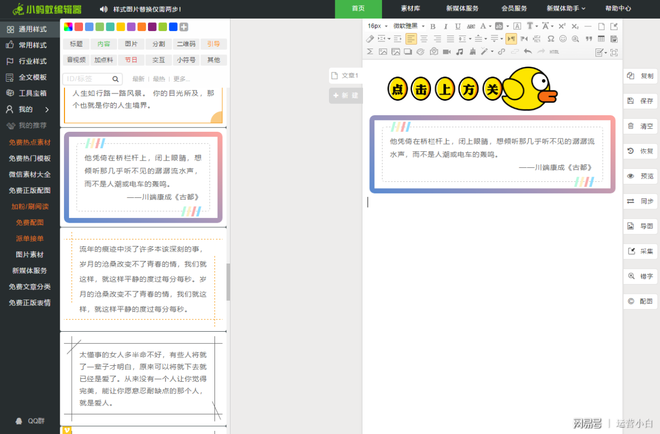Screen dimensions: 660x434
Task: Insert single image icon in toolbar
Action: tap(383, 52)
